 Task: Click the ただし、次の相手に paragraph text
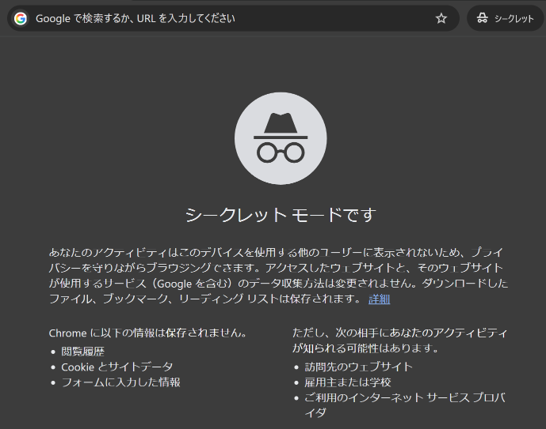tap(400, 340)
